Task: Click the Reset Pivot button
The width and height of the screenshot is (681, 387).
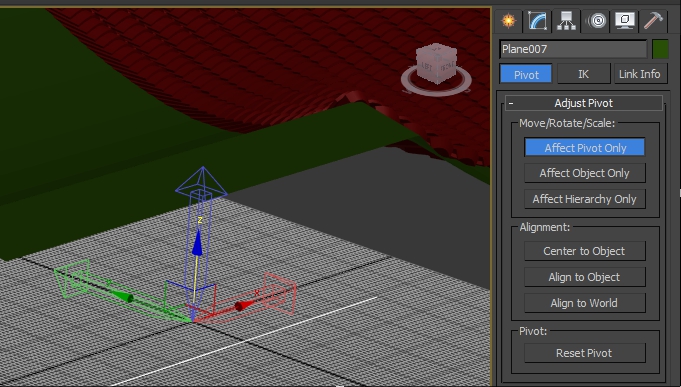Action: tap(585, 353)
